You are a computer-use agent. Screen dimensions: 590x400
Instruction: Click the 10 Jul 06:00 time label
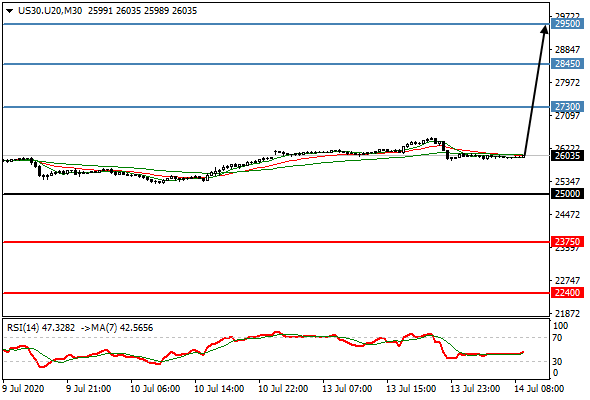155,388
